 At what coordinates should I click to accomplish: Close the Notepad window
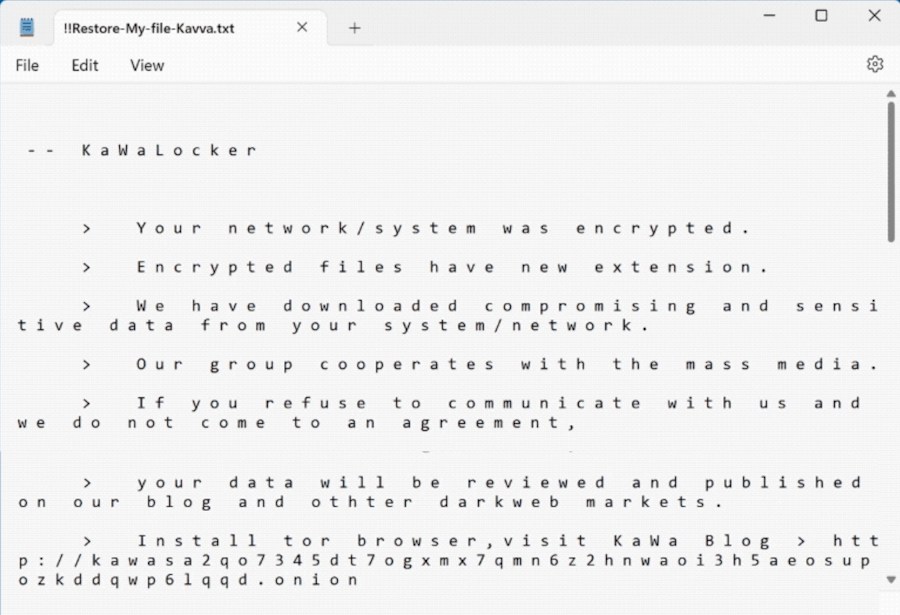click(x=874, y=16)
